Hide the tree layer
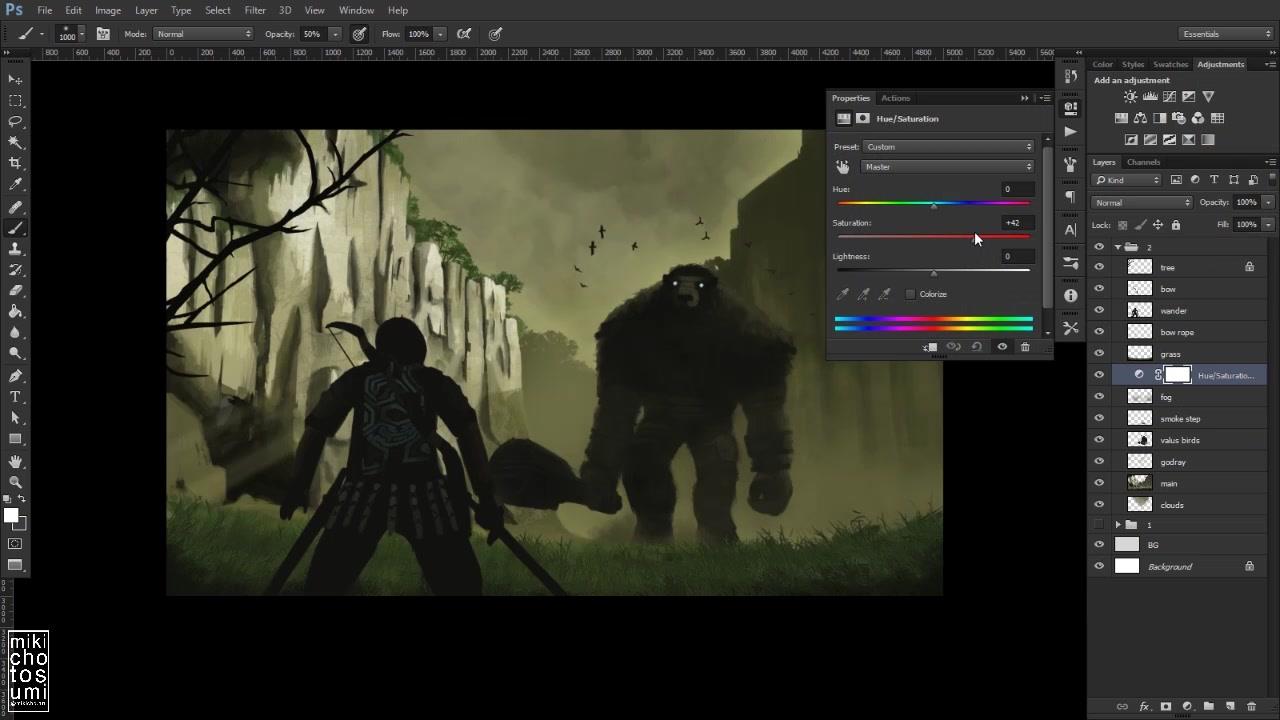Screen dimensions: 1280x720 [x=1099, y=267]
